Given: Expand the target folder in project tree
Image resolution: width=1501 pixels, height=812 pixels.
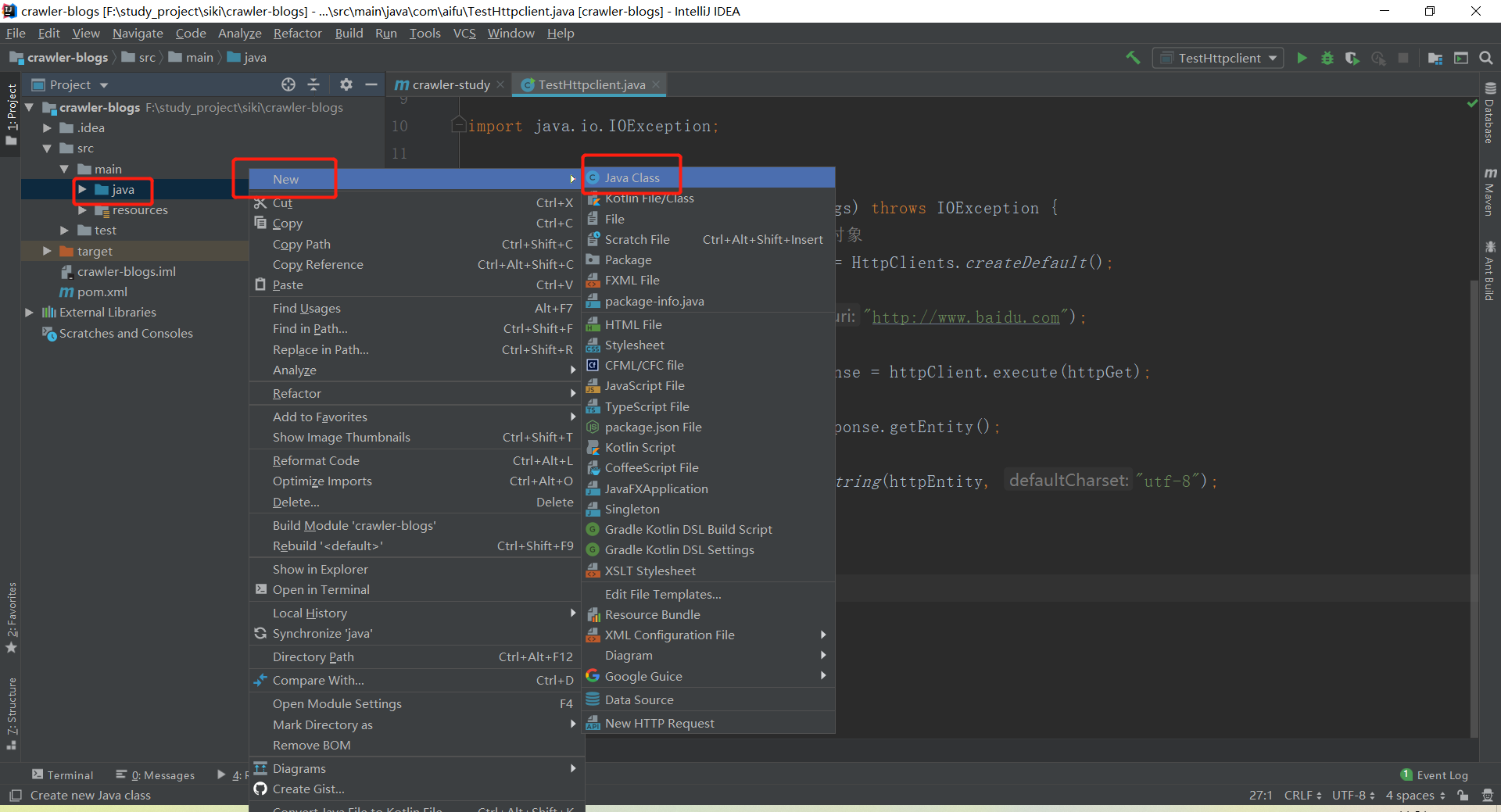Looking at the screenshot, I should pyautogui.click(x=47, y=251).
